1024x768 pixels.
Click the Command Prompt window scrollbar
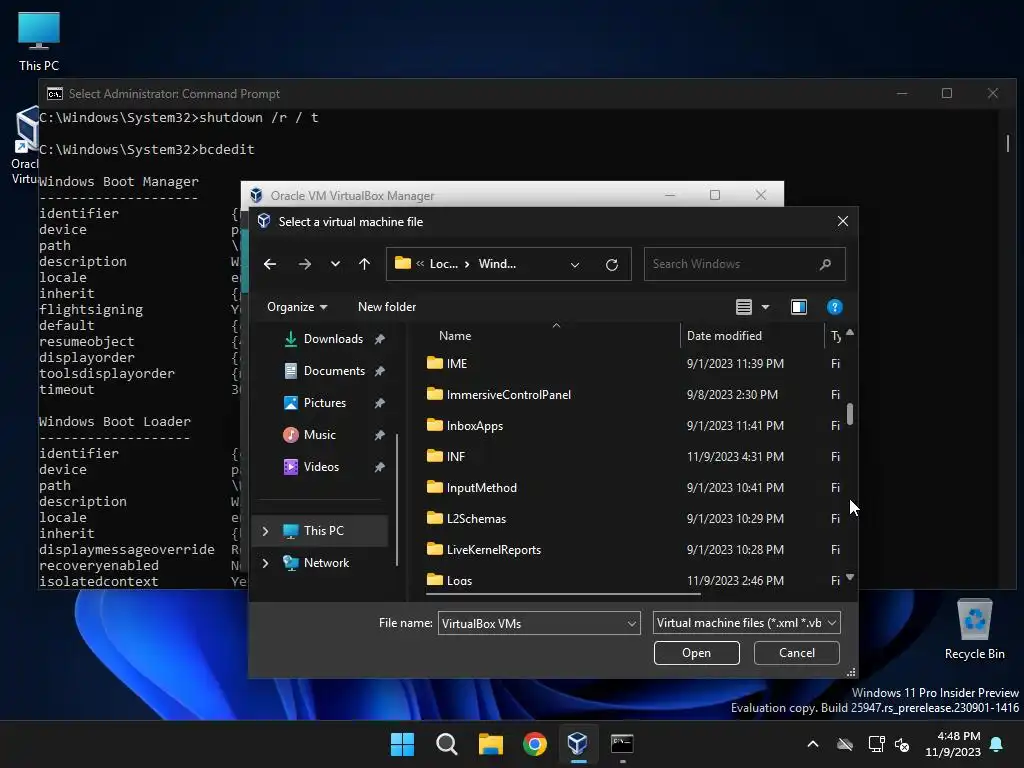click(x=1008, y=144)
